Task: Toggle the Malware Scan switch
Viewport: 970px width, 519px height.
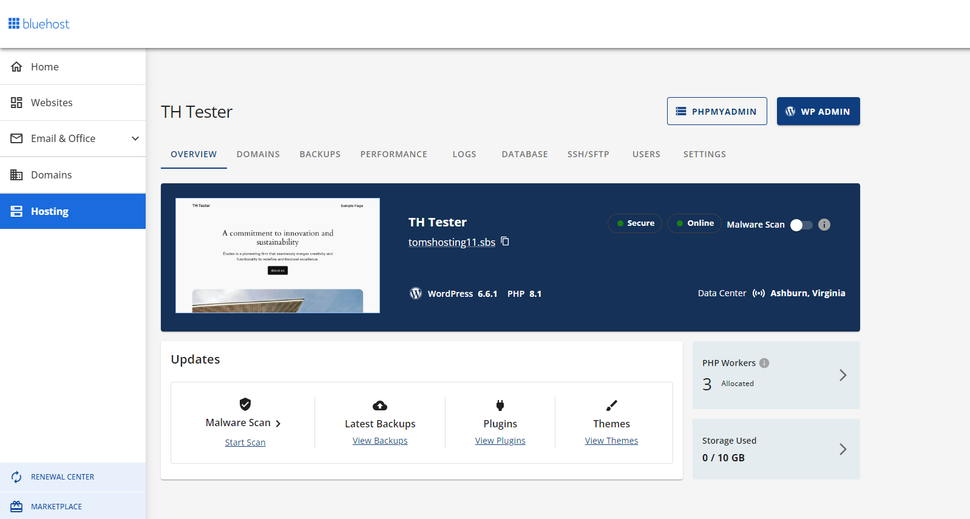Action: coord(802,225)
